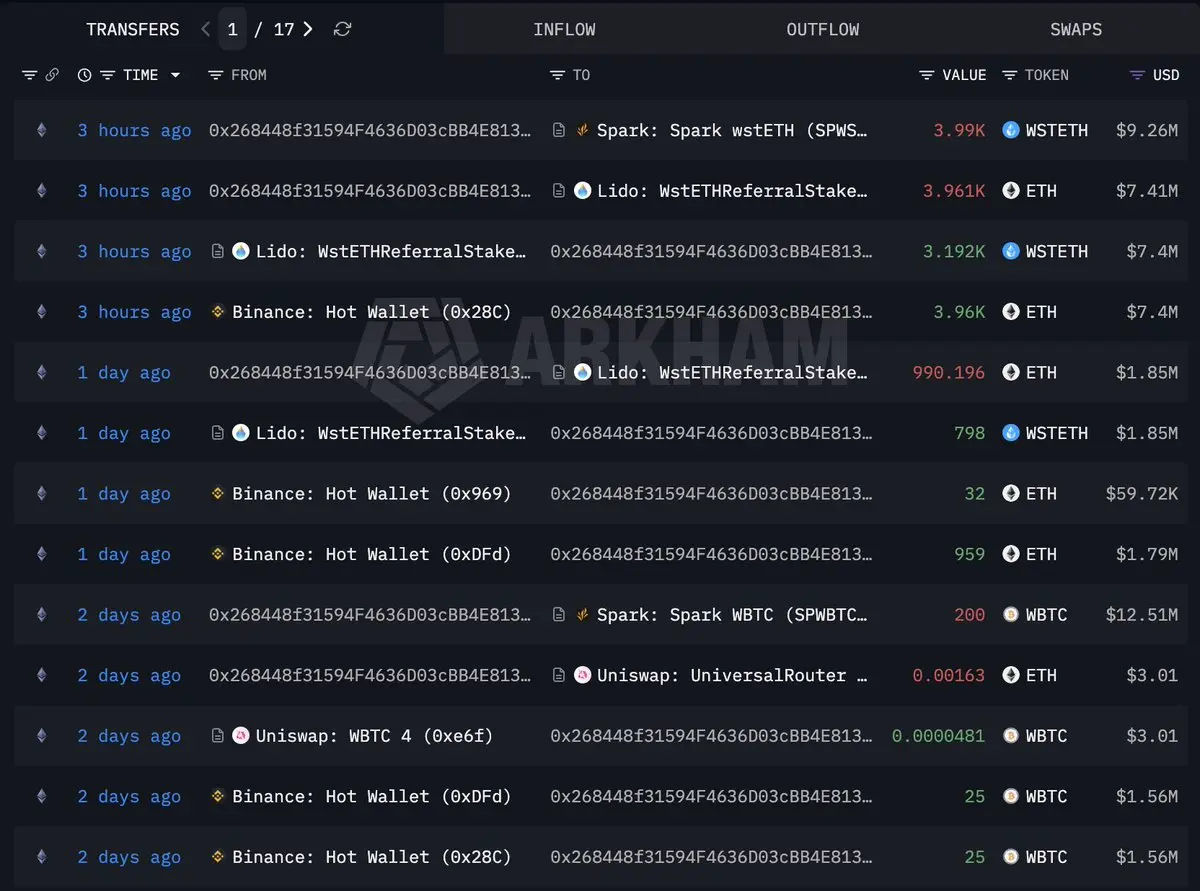Open the SWAPS tab
Image resolution: width=1200 pixels, height=891 pixels.
1076,29
